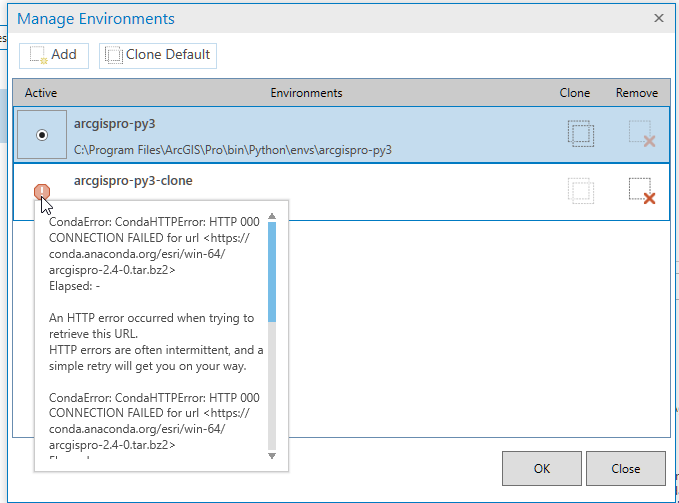Remove the arcgispro-py3-clone environment

tap(642, 191)
